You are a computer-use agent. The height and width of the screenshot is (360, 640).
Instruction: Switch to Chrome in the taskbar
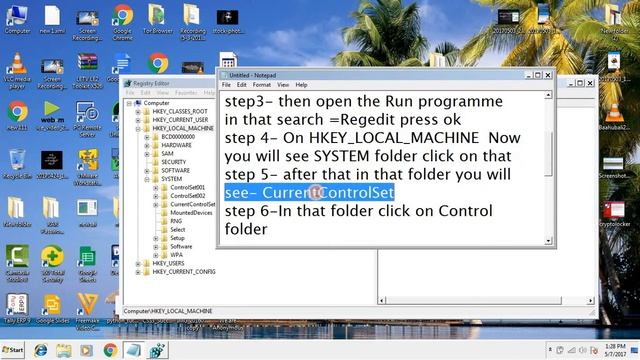[110, 350]
